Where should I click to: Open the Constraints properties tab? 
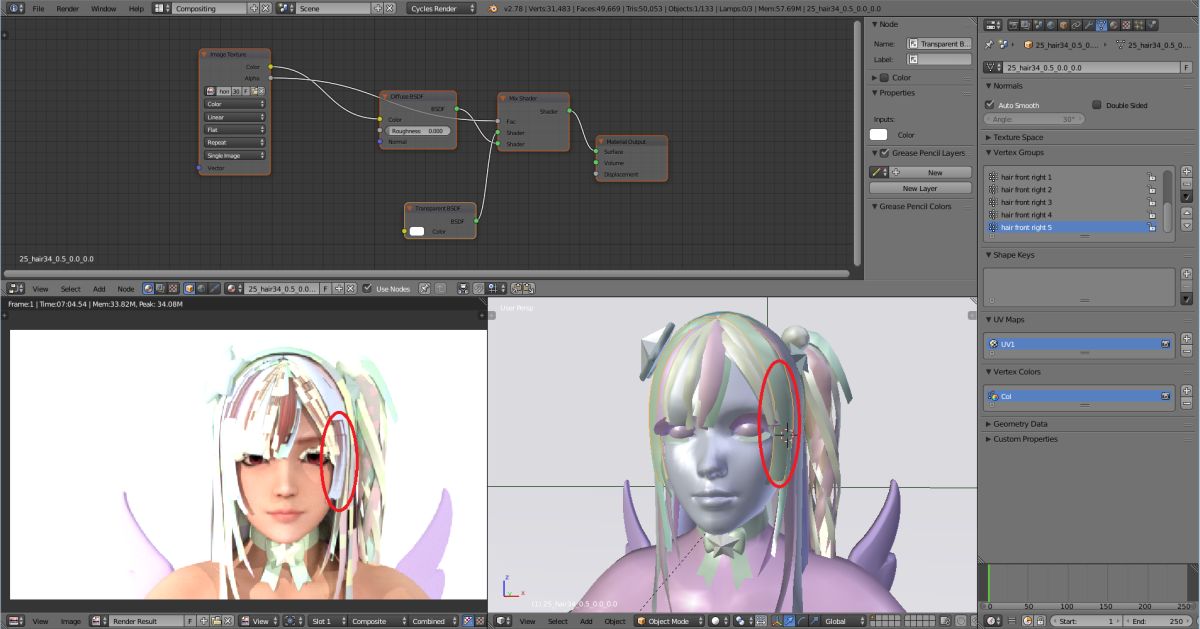point(1076,25)
